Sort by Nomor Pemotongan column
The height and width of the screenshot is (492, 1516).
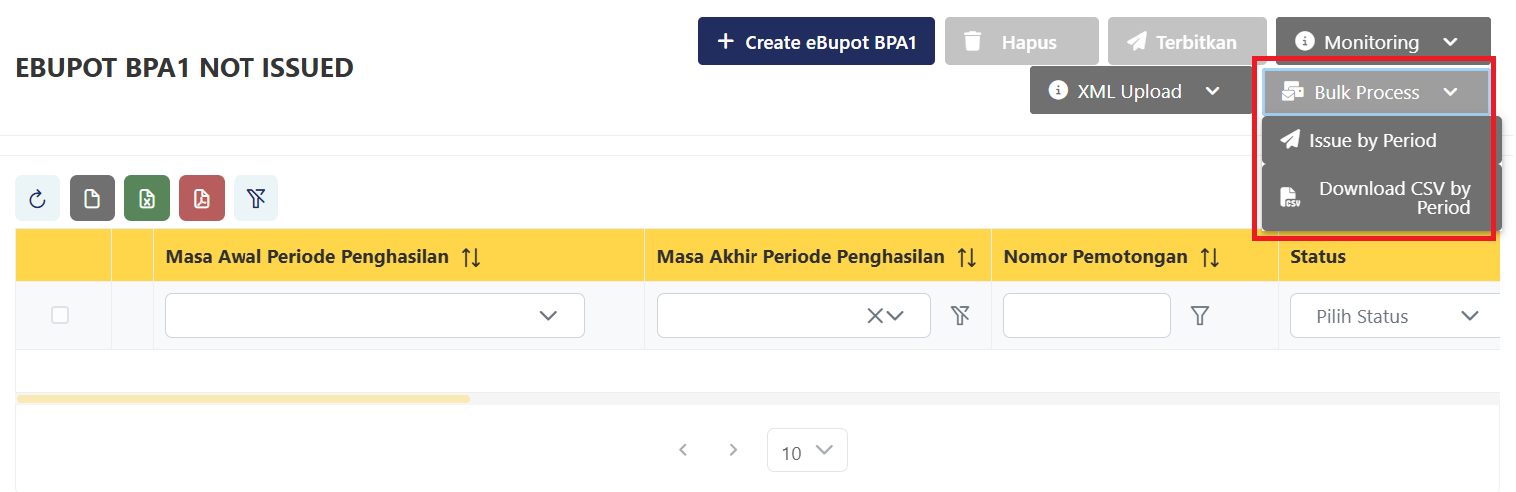pyautogui.click(x=1210, y=257)
